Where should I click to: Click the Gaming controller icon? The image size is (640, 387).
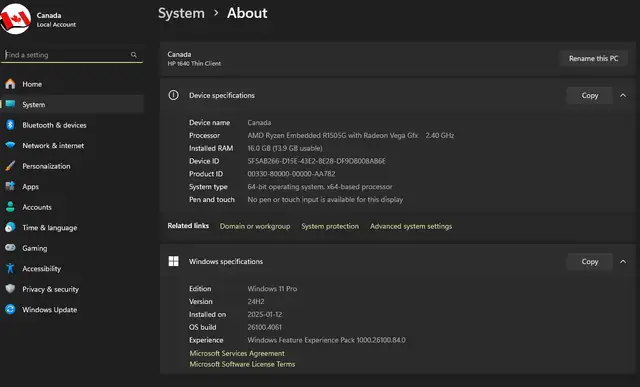click(x=10, y=247)
